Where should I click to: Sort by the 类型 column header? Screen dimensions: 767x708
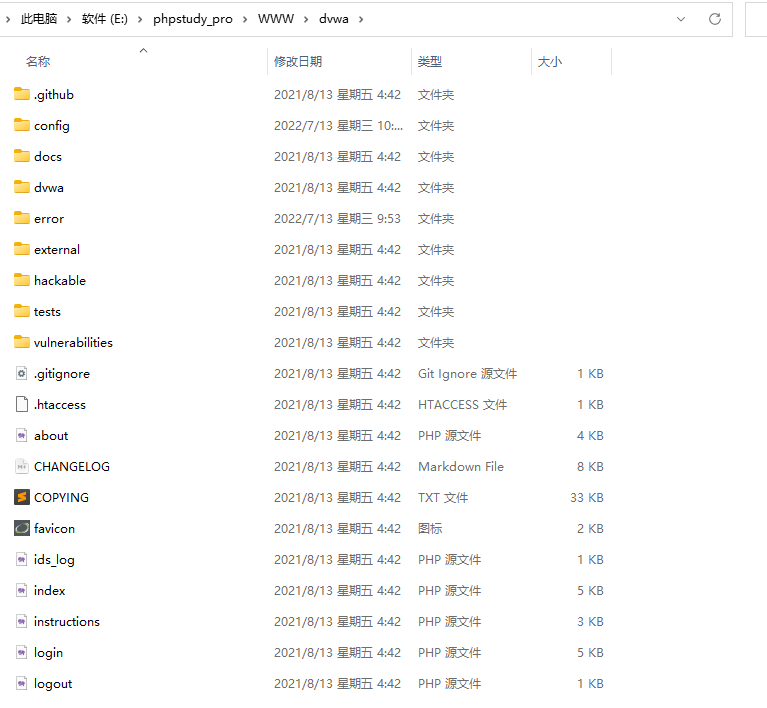[430, 62]
